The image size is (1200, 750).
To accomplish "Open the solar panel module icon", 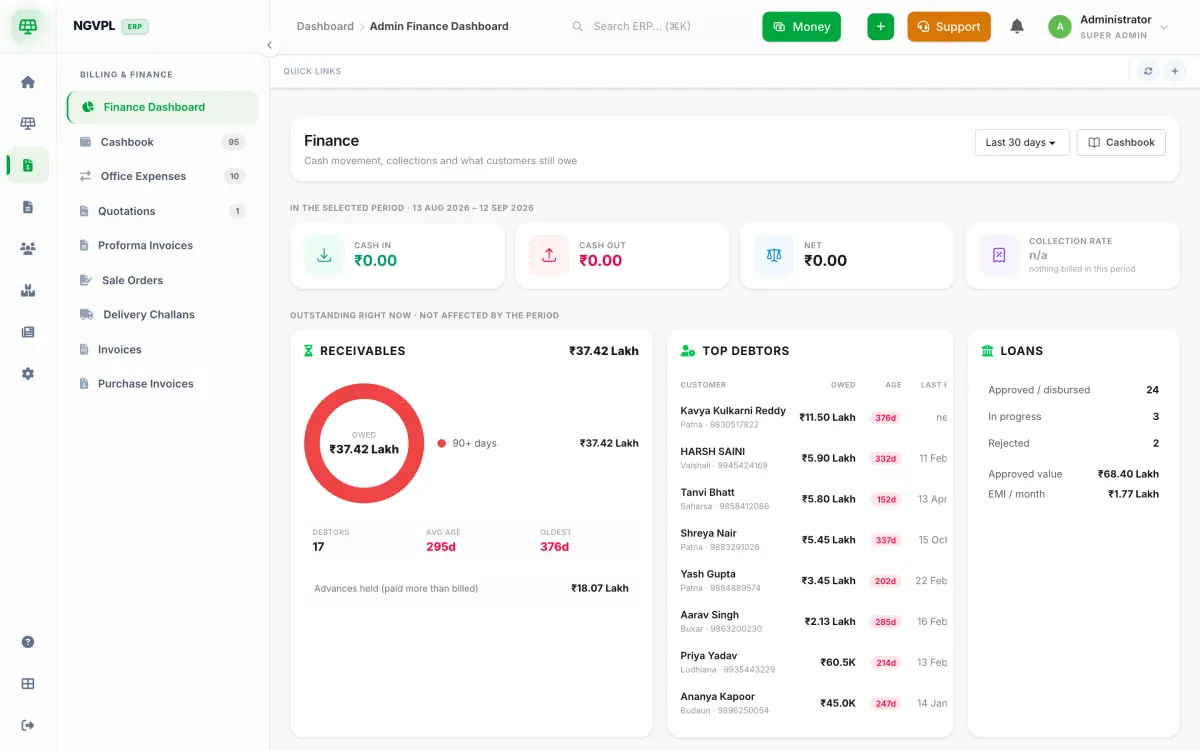I will pos(28,123).
